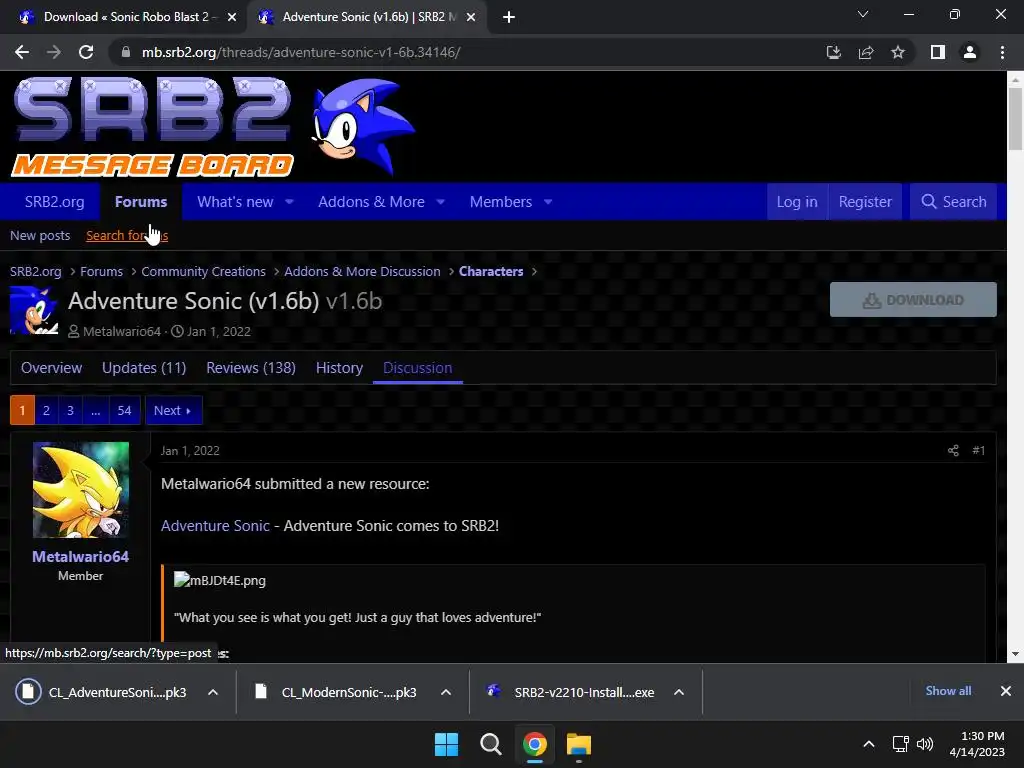
Task: Click the Next page button
Action: coord(173,410)
